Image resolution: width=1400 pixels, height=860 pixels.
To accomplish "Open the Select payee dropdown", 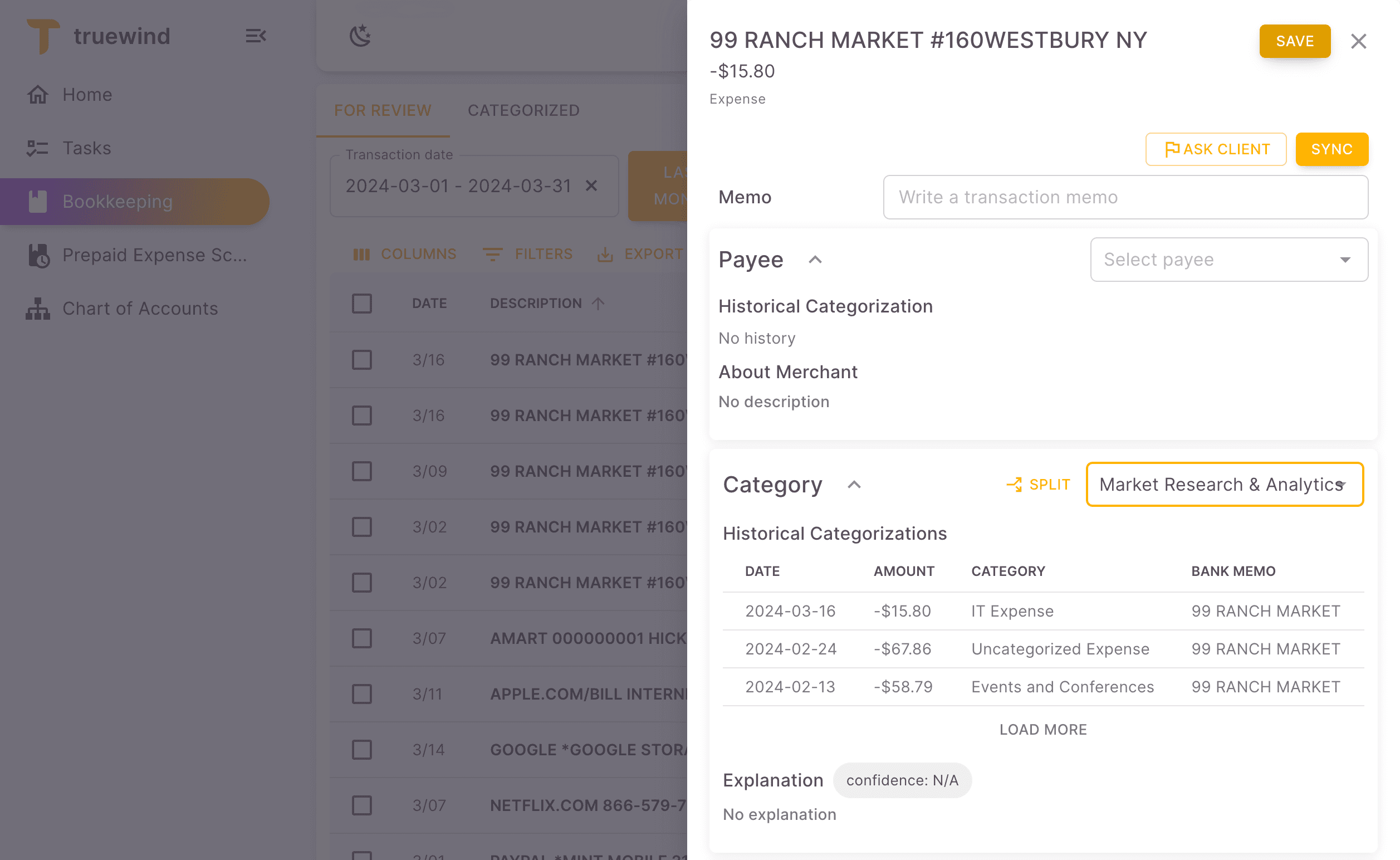I will [x=1228, y=260].
